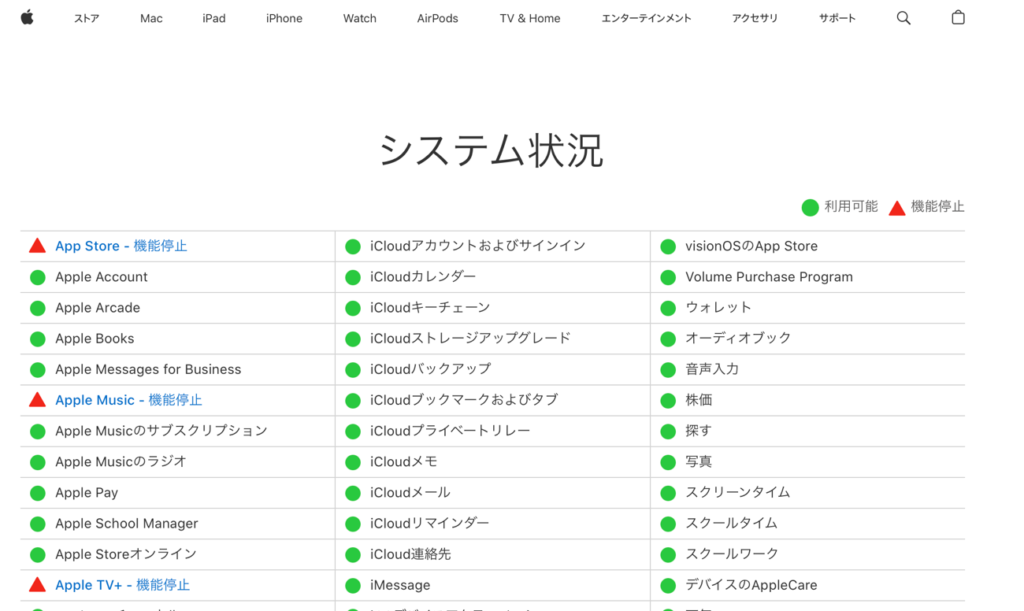Click 探す text
The height and width of the screenshot is (611, 1024).
coord(698,431)
